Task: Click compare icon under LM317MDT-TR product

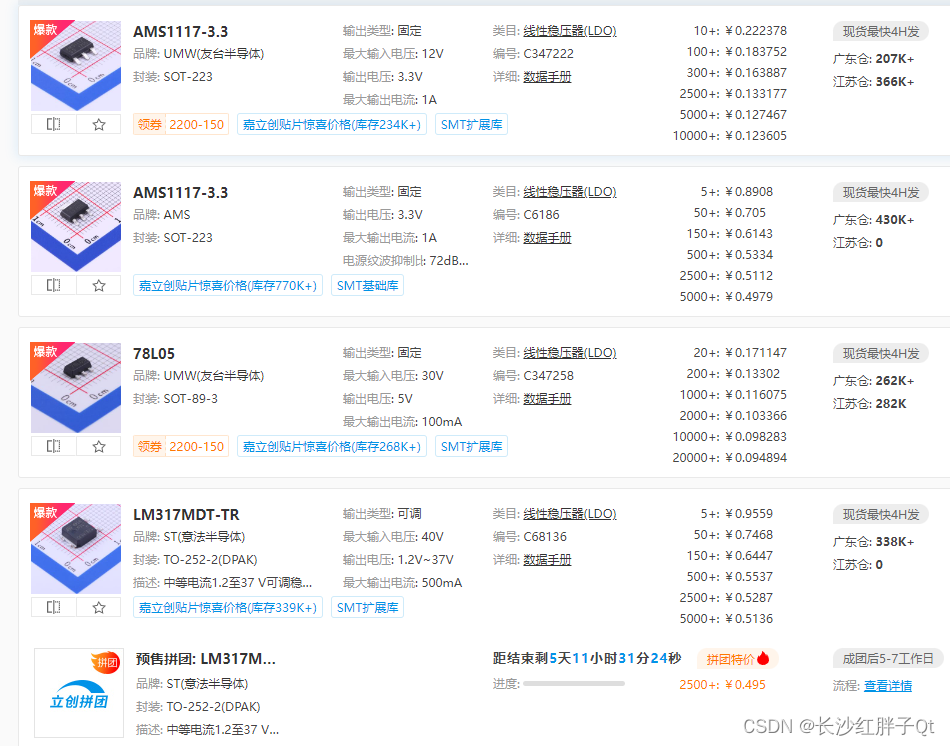Action: click(x=54, y=607)
